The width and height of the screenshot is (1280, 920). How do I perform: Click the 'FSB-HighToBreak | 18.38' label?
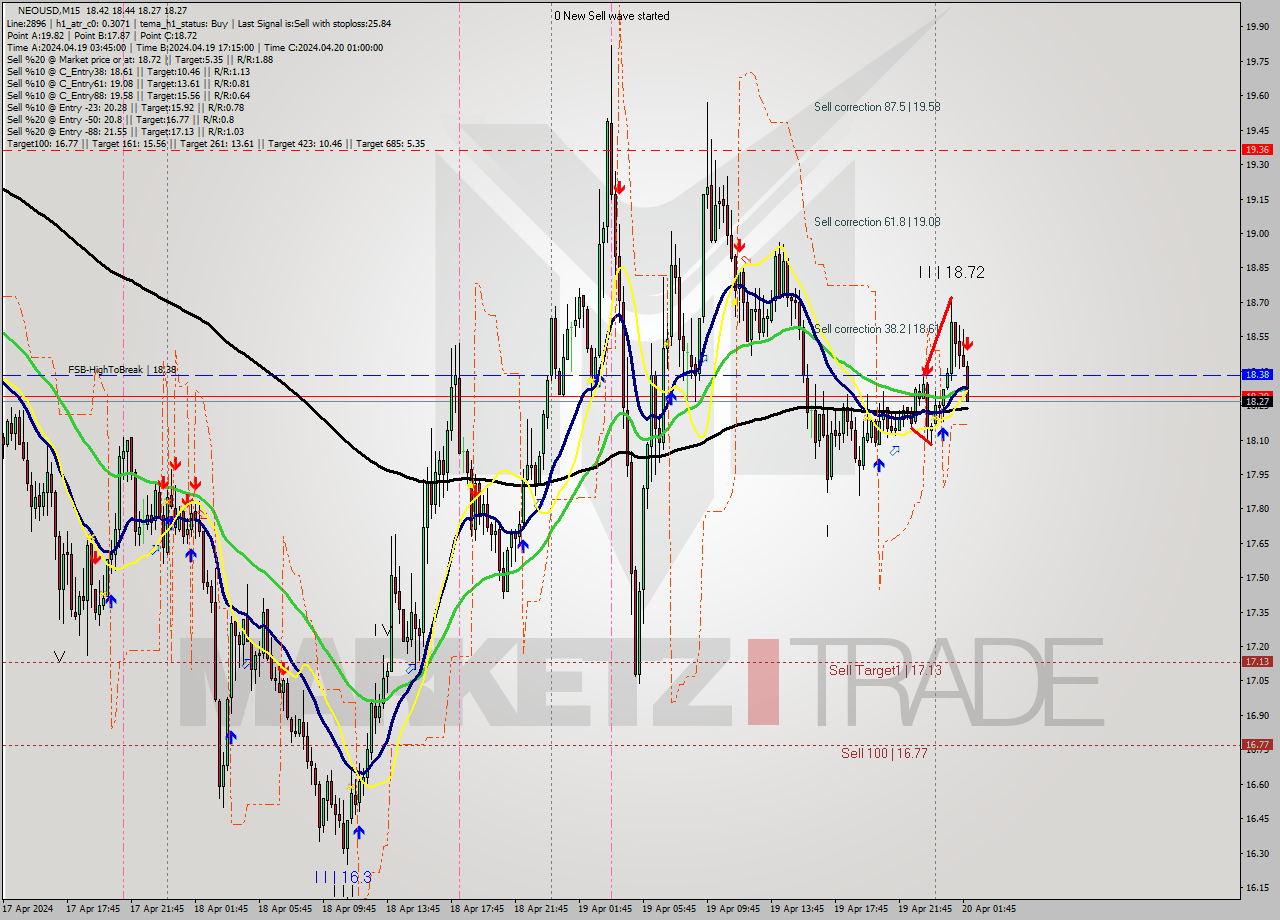click(x=122, y=370)
